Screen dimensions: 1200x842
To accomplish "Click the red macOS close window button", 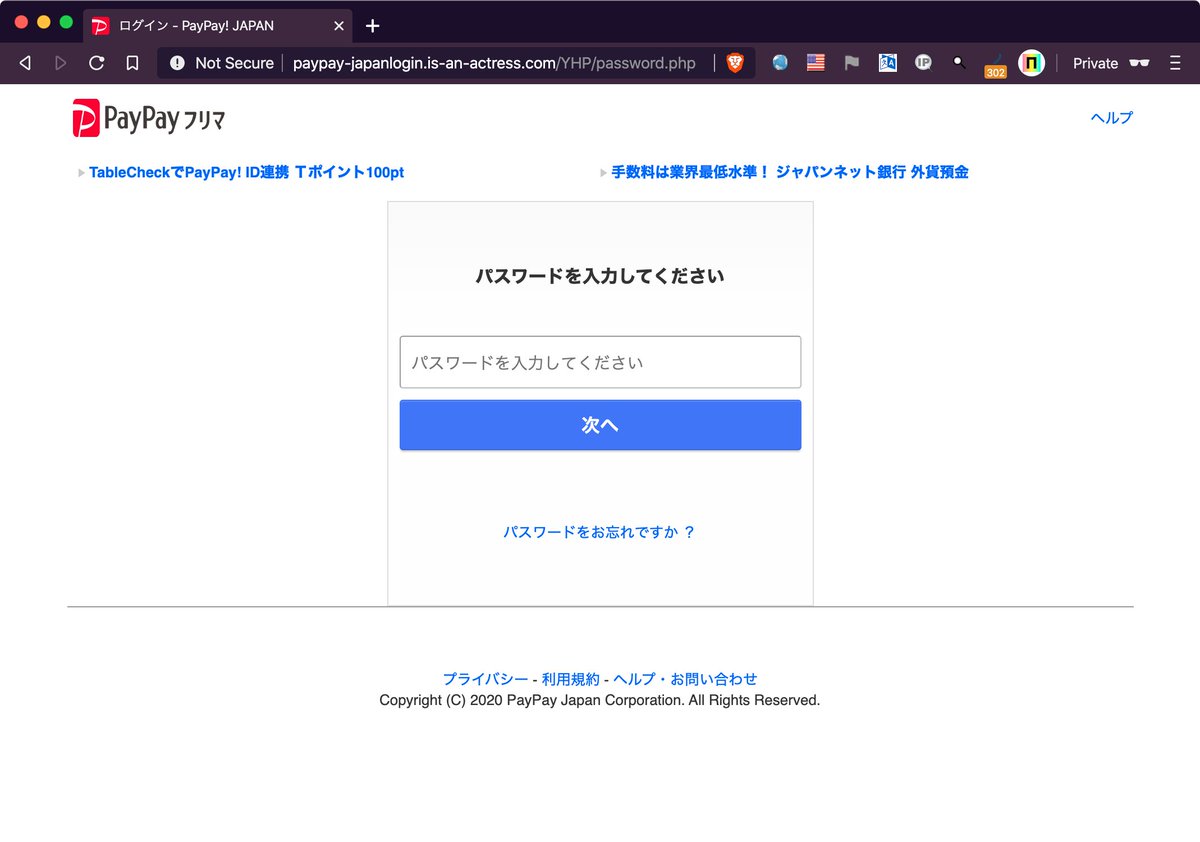I will (21, 22).
